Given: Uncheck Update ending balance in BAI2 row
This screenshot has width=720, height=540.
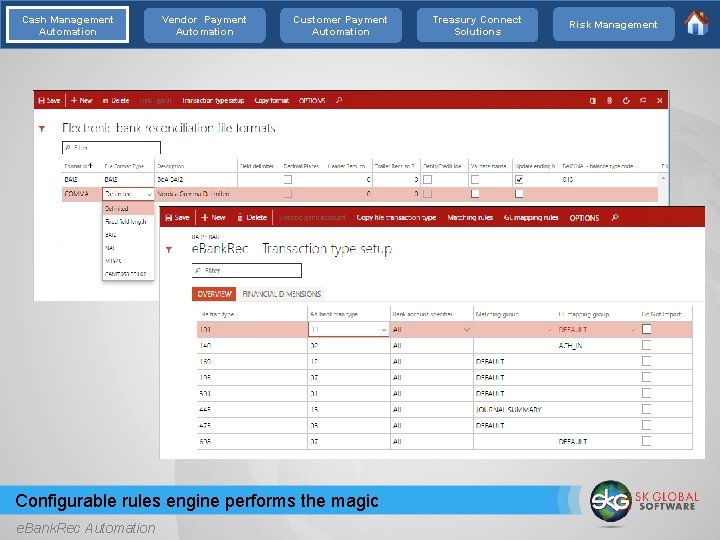Looking at the screenshot, I should (x=519, y=180).
